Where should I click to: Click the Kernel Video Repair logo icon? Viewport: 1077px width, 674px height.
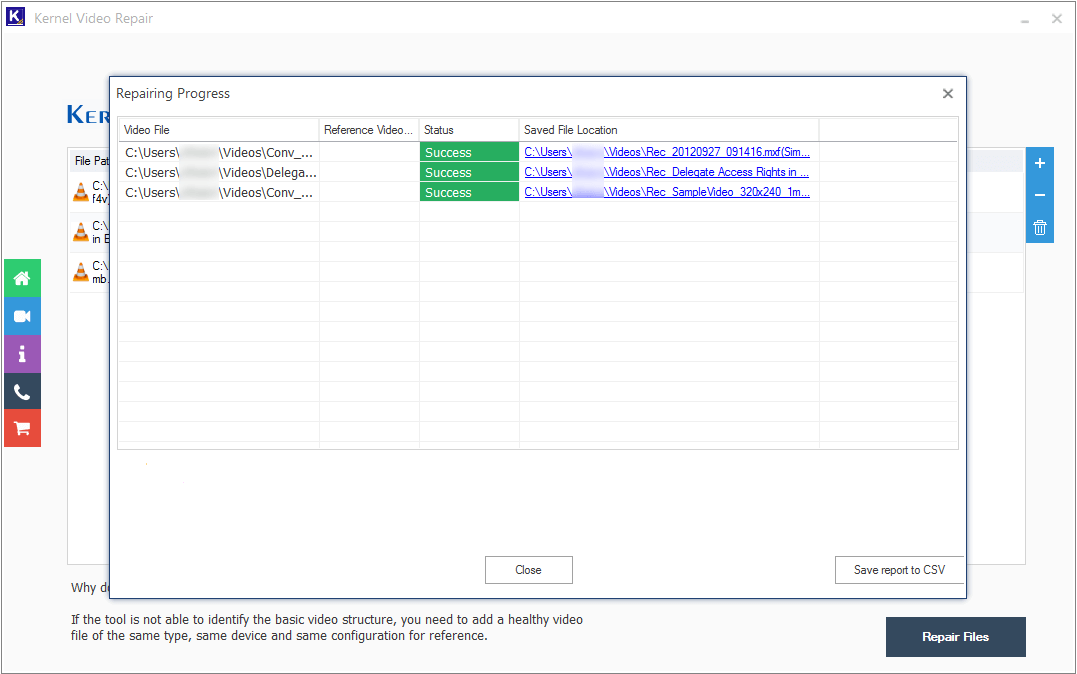(x=15, y=17)
